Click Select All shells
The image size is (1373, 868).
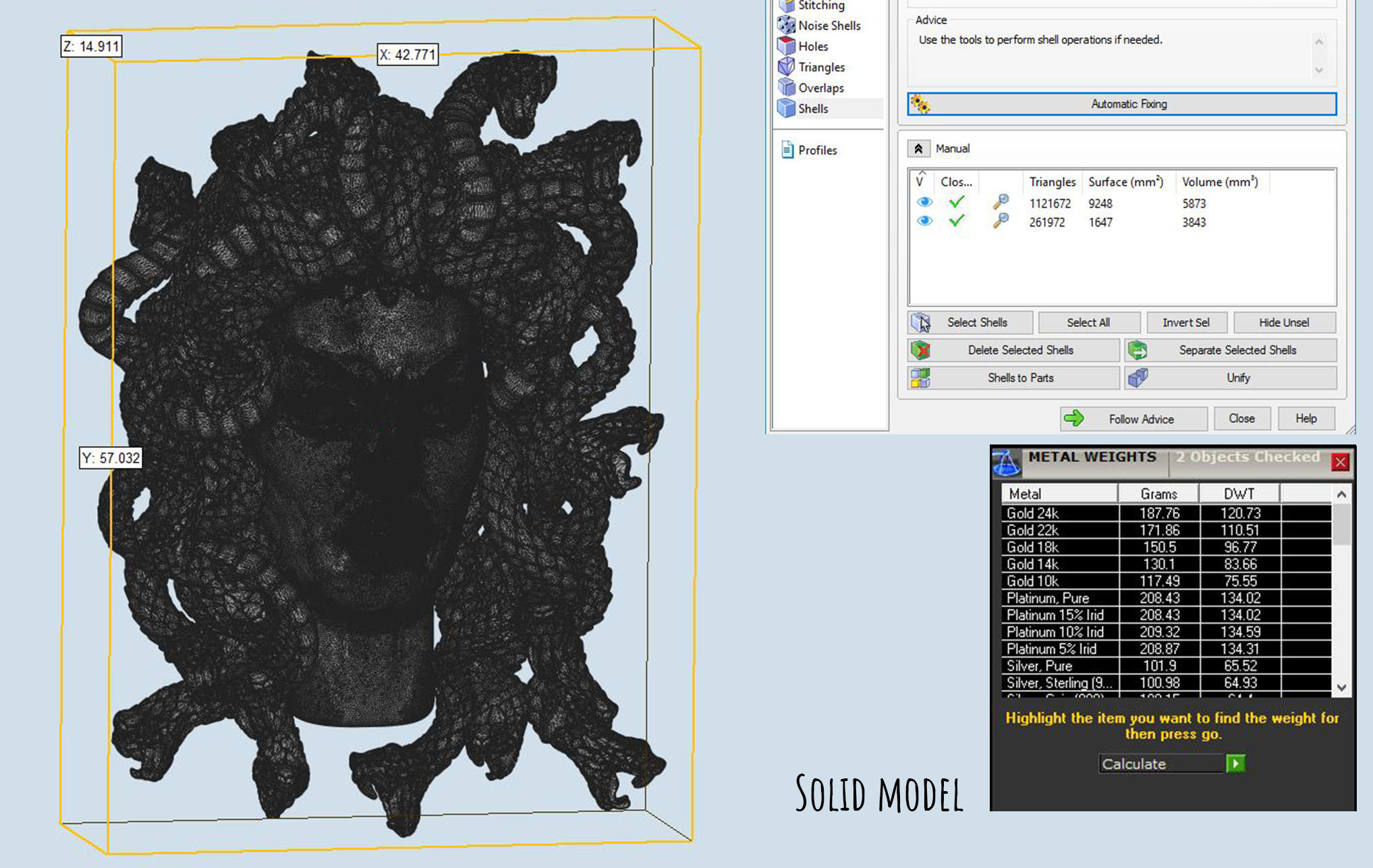[1088, 322]
